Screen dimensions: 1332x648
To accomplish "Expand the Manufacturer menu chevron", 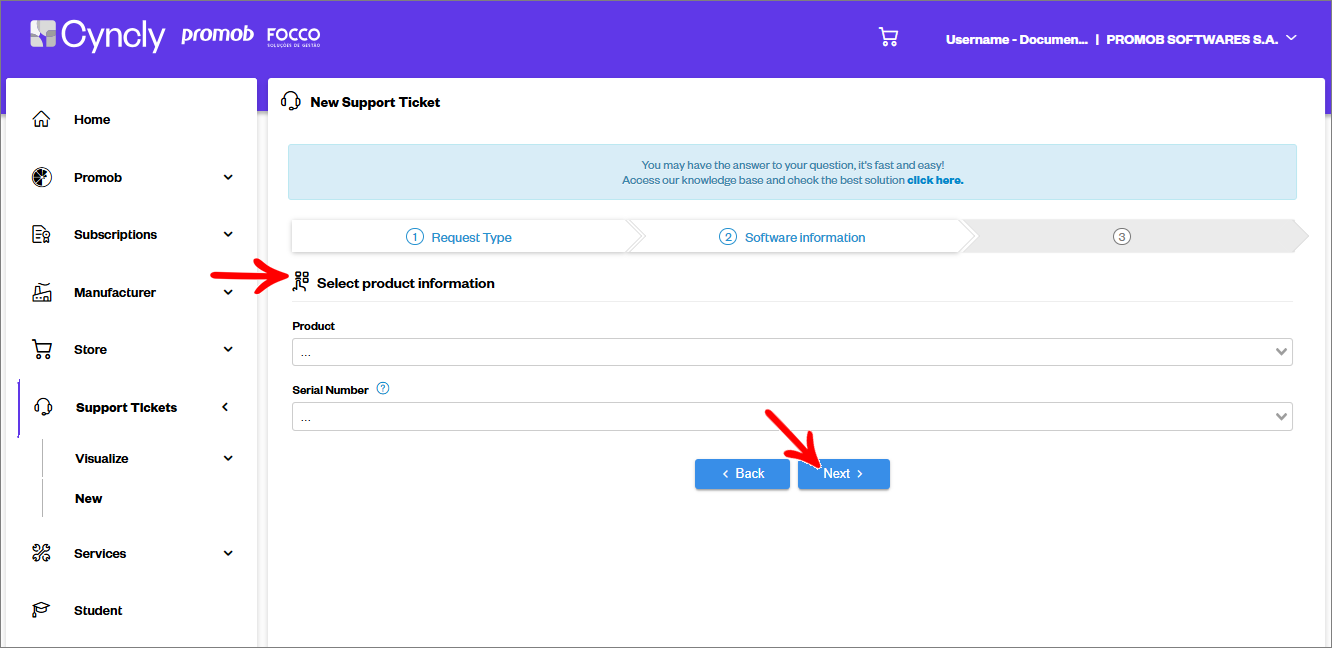I will pyautogui.click(x=228, y=293).
